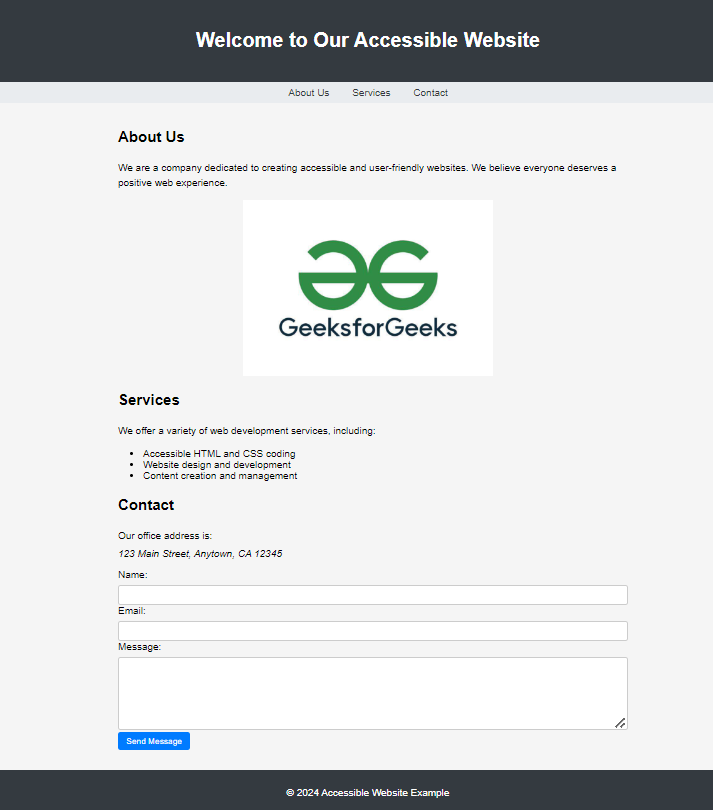Click the Name: label

click(x=133, y=574)
